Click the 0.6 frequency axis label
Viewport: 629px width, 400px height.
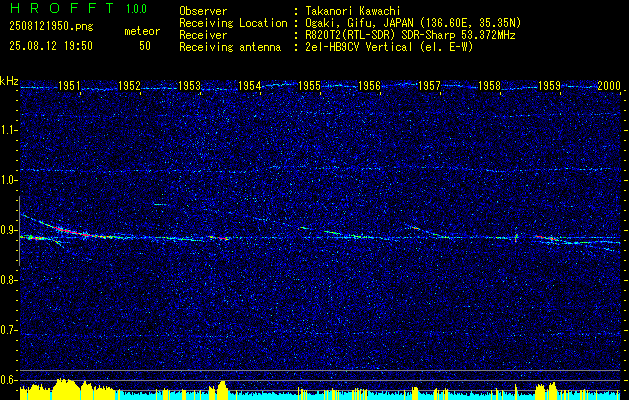(8, 380)
